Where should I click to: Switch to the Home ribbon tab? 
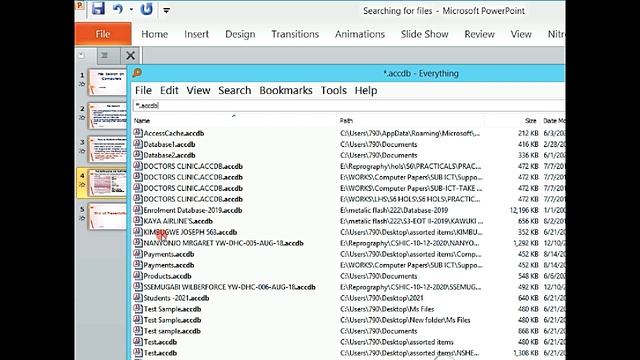click(x=155, y=34)
